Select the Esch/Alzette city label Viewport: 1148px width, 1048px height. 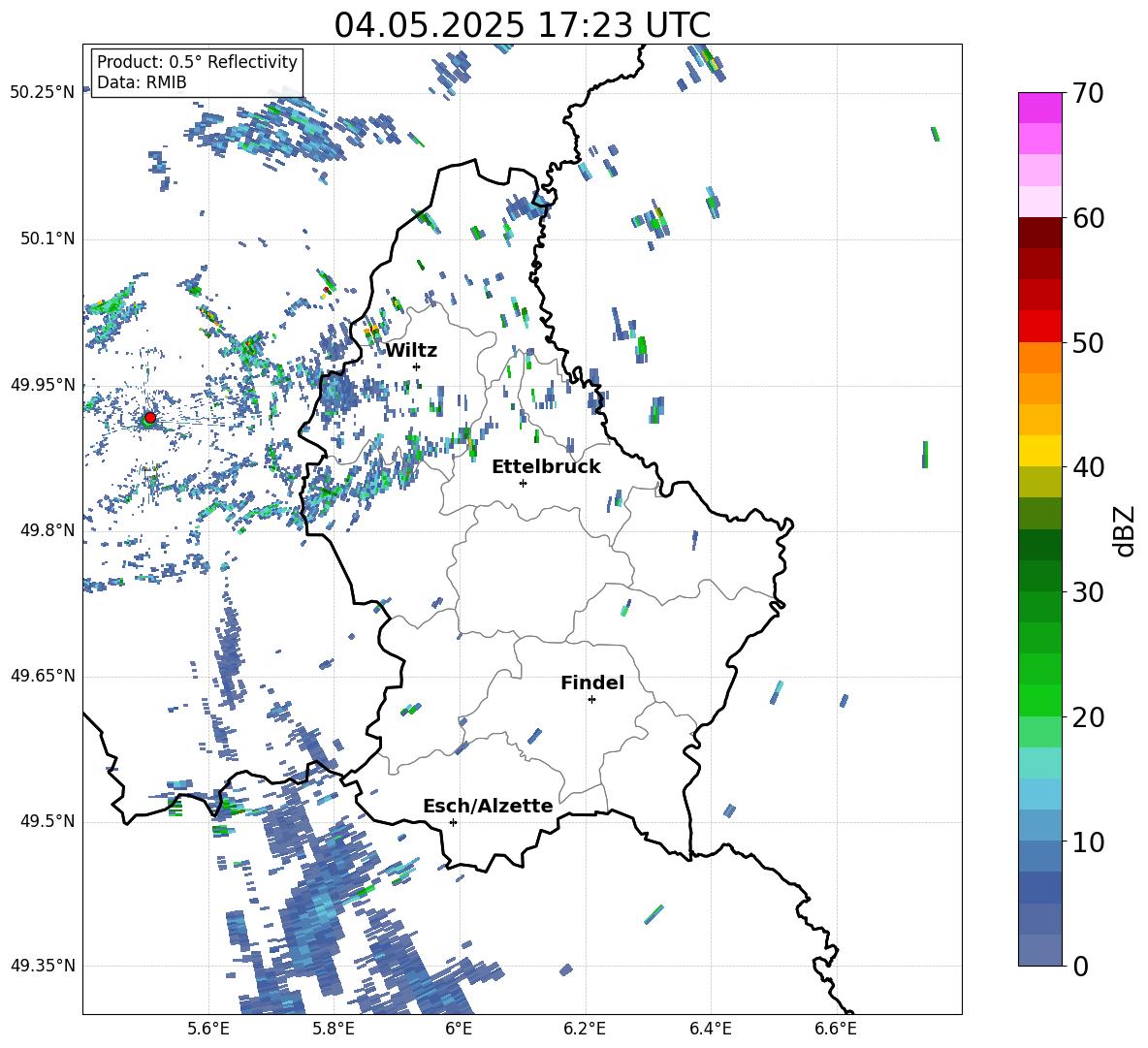click(489, 806)
